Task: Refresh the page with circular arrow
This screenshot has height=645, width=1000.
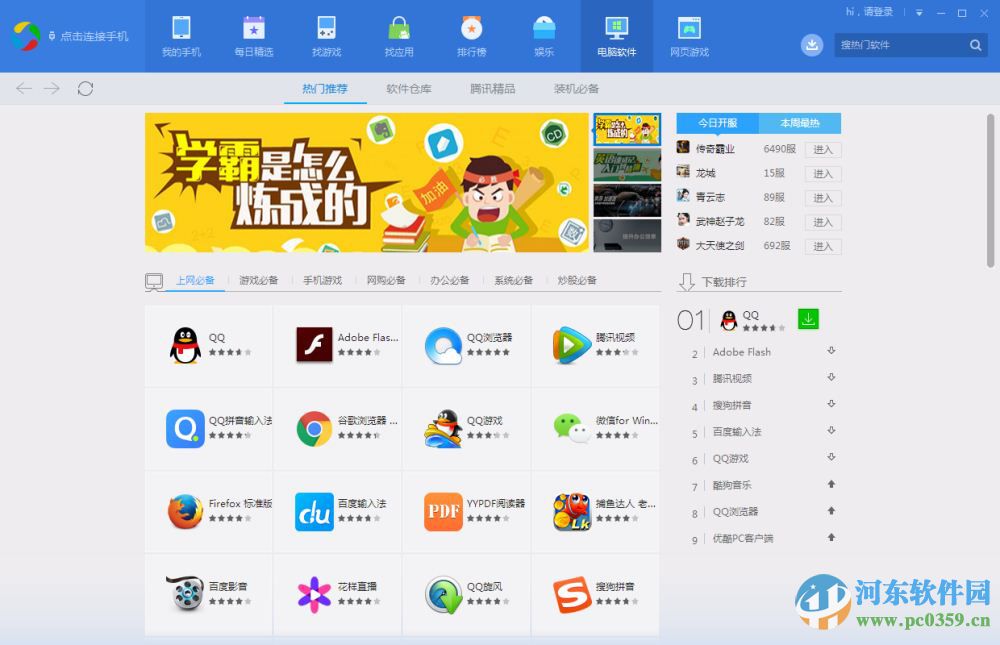Action: click(85, 88)
